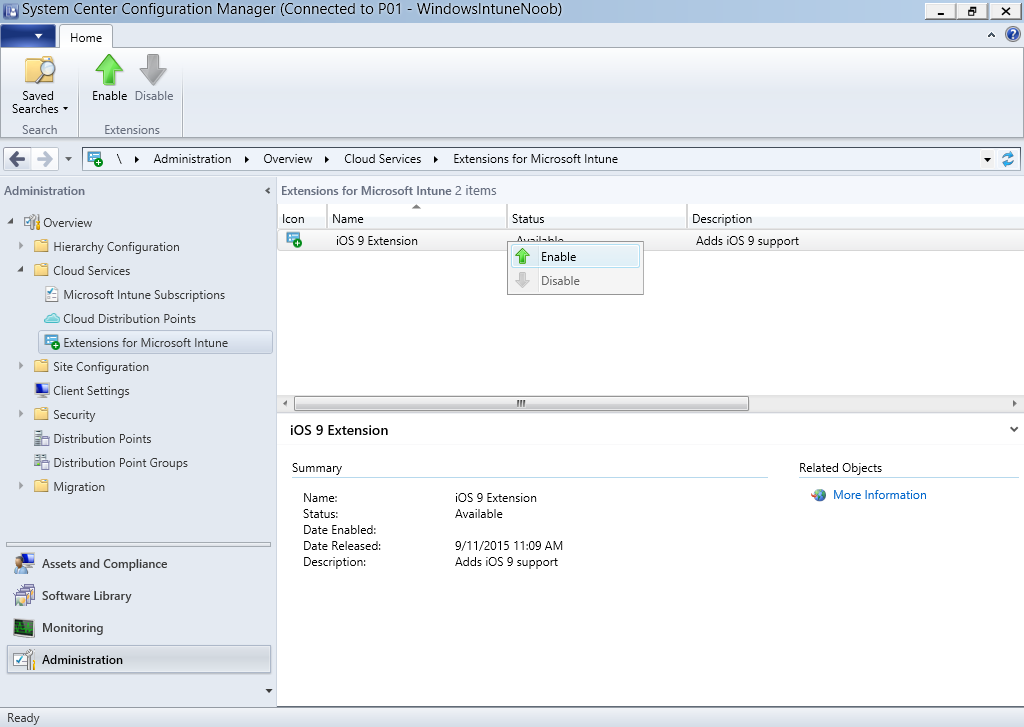The width and height of the screenshot is (1024, 727).
Task: Expand the Hierarchy Configuration node
Action: 21,246
